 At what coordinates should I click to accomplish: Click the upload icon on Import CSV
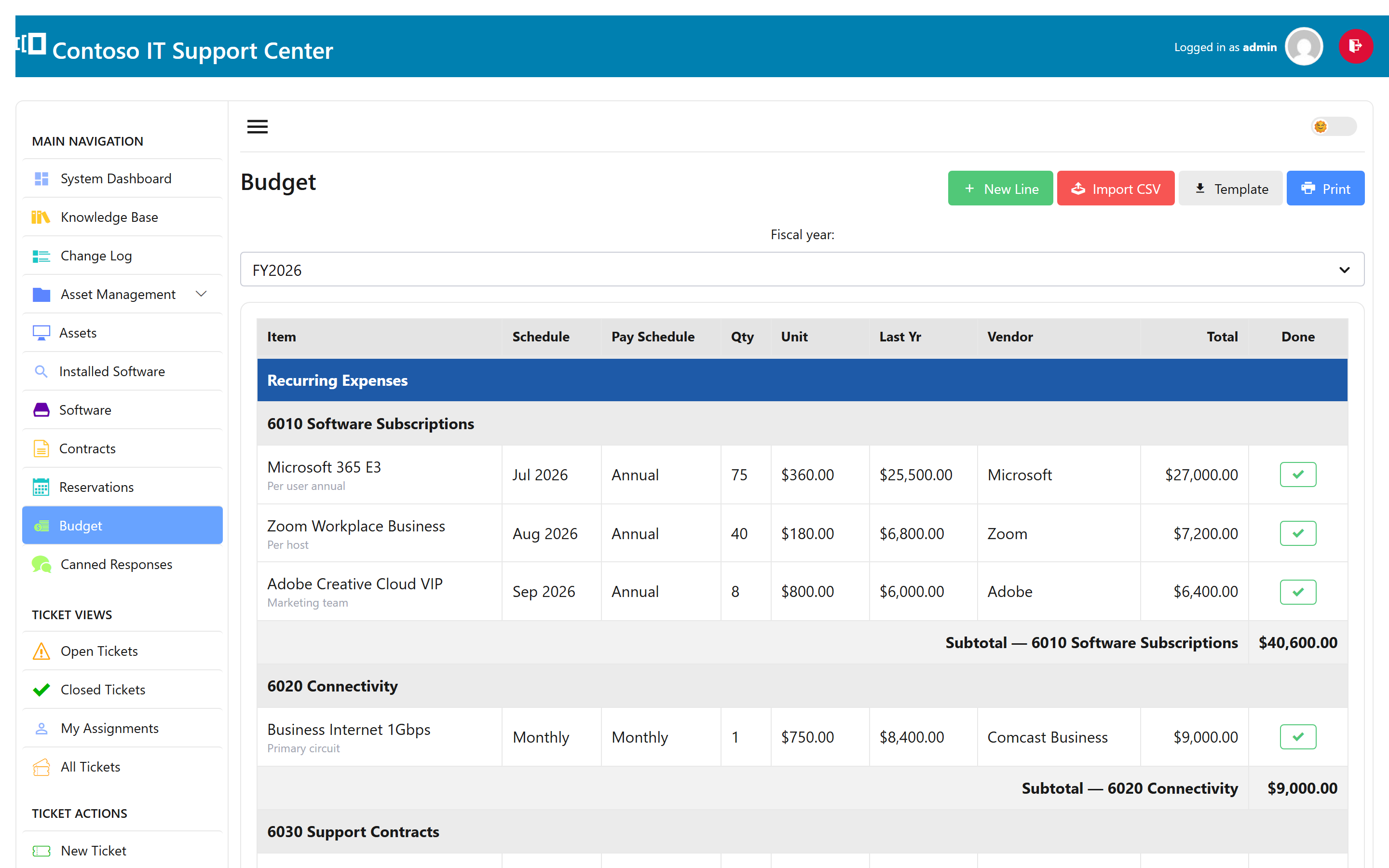point(1078,188)
